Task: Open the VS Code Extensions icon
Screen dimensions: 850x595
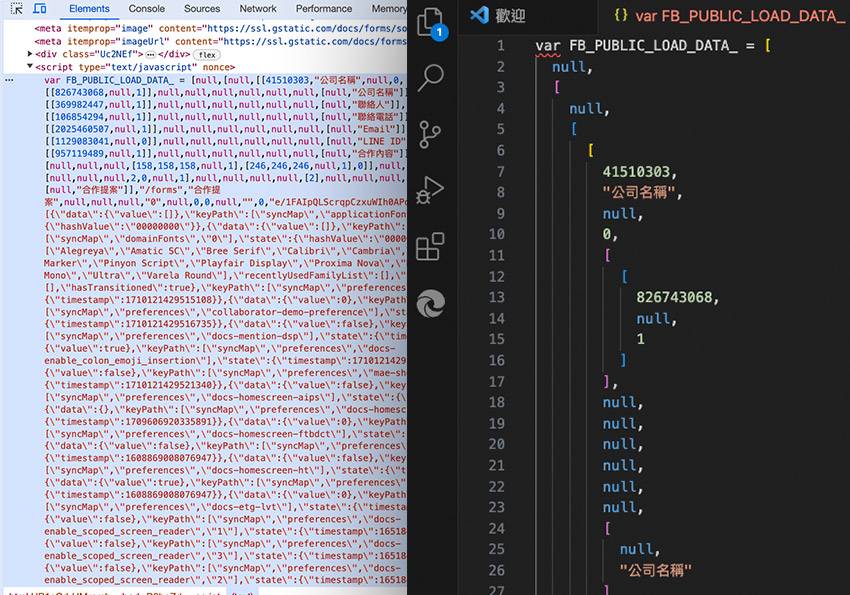Action: tap(430, 247)
